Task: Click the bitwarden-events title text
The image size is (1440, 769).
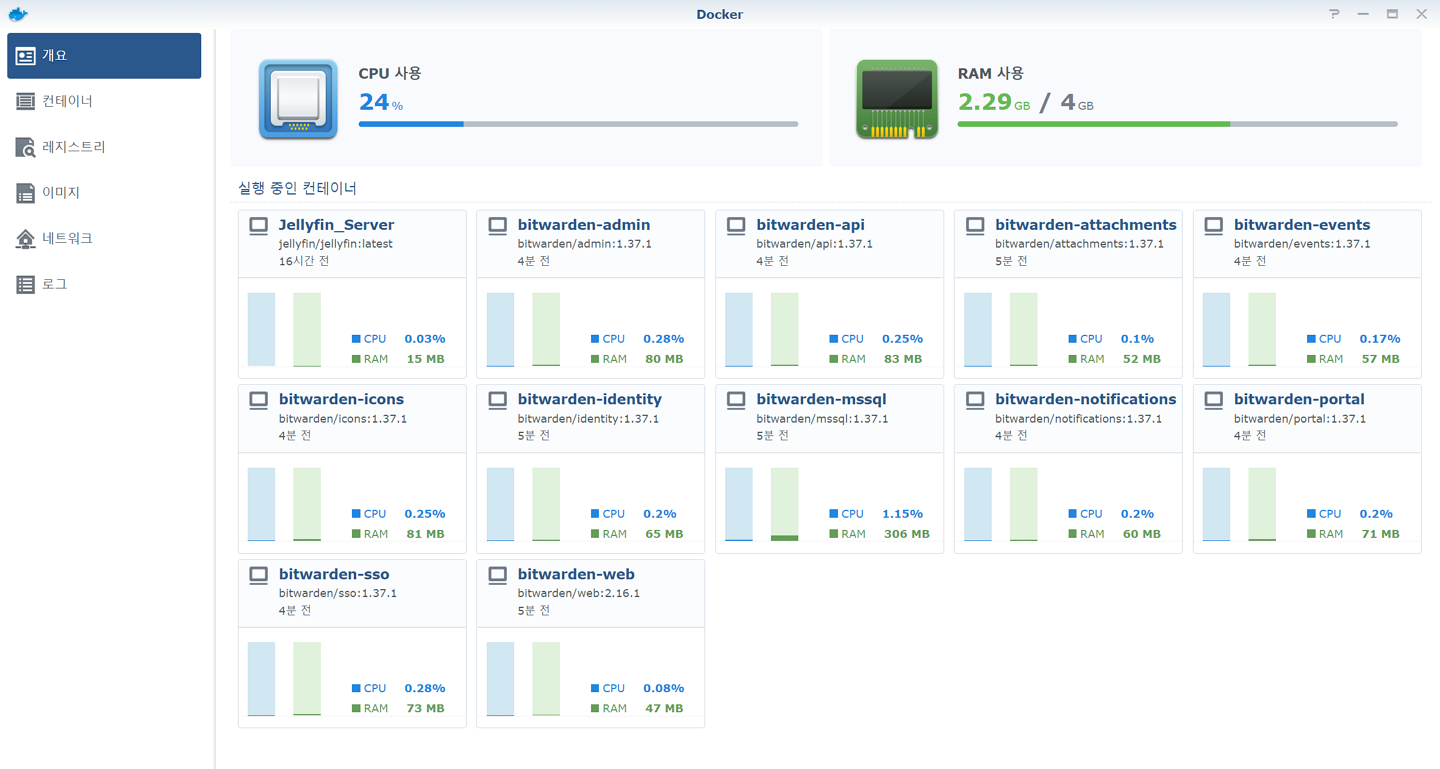Action: (1302, 225)
